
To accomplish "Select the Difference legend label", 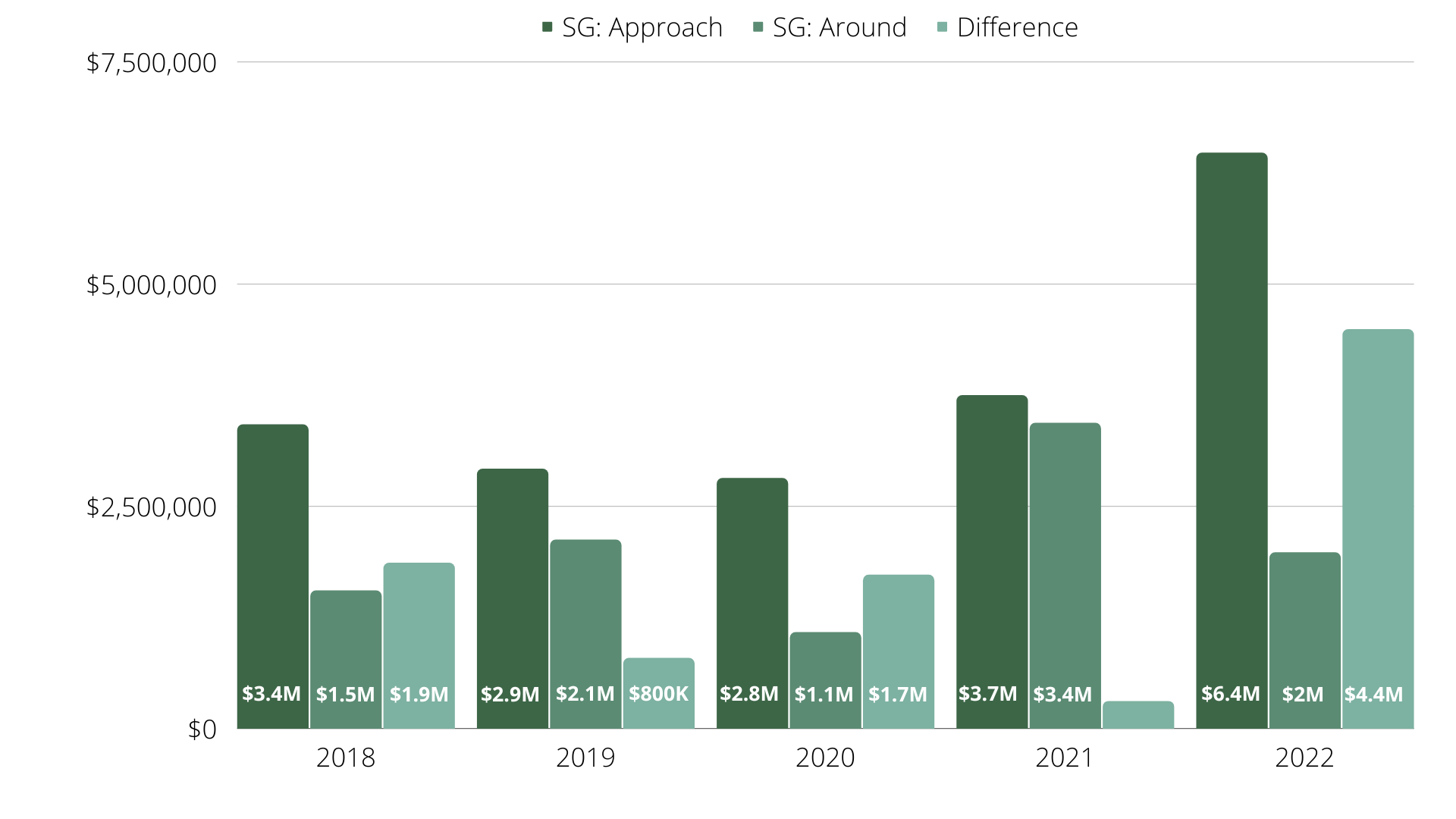I will (1017, 27).
